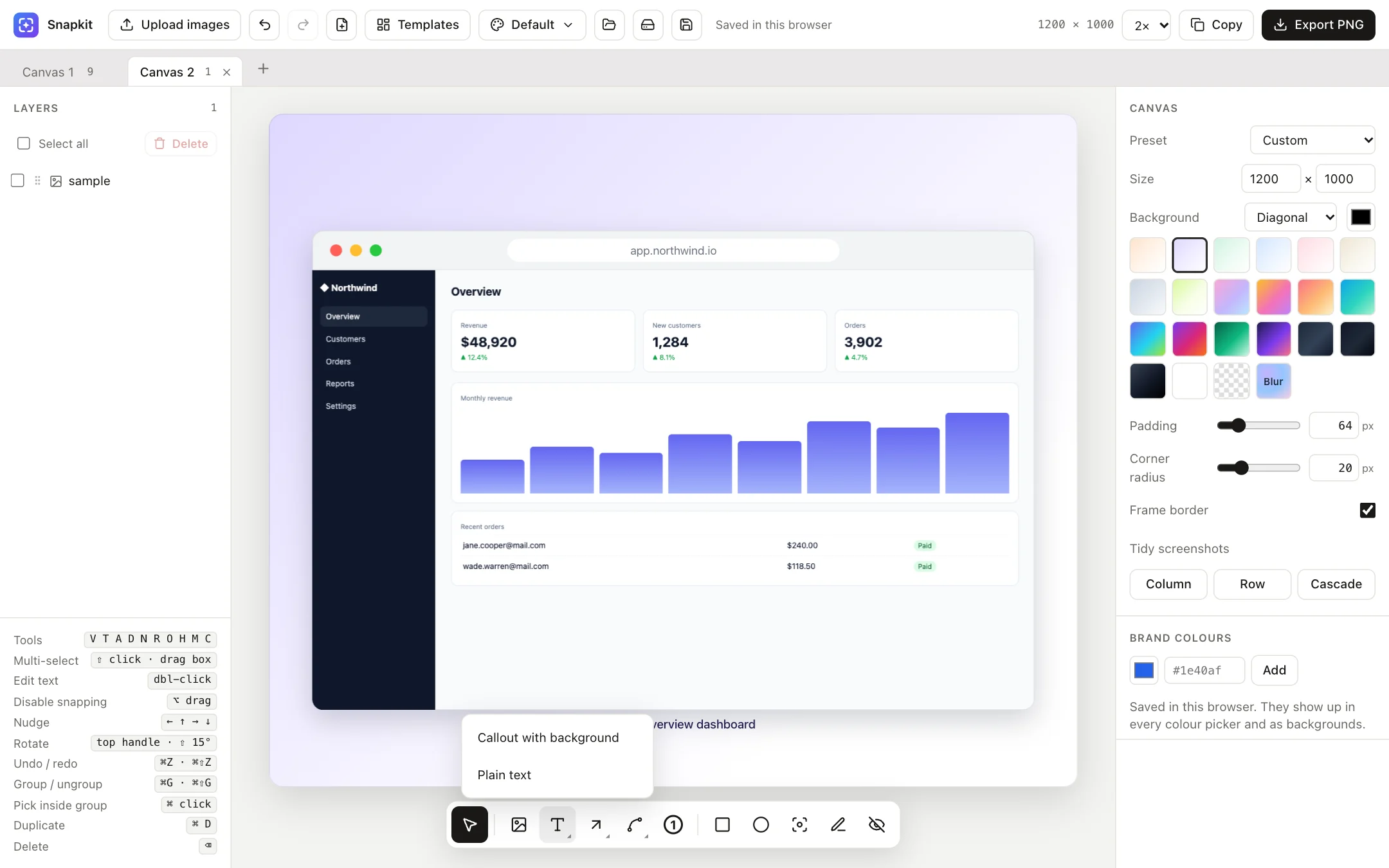Toggle the Select all checkbox
Image resolution: width=1389 pixels, height=868 pixels.
click(x=24, y=143)
